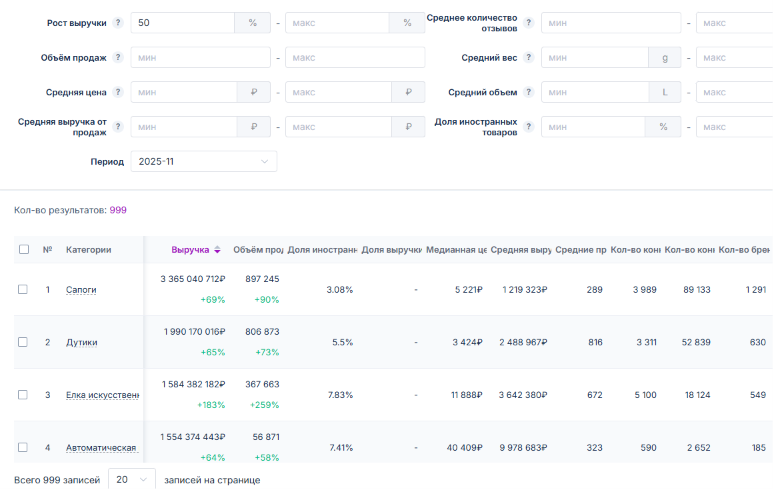This screenshot has width=773, height=489.
Task: Click revenue value 3 365 040 712₽
Action: (x=193, y=279)
